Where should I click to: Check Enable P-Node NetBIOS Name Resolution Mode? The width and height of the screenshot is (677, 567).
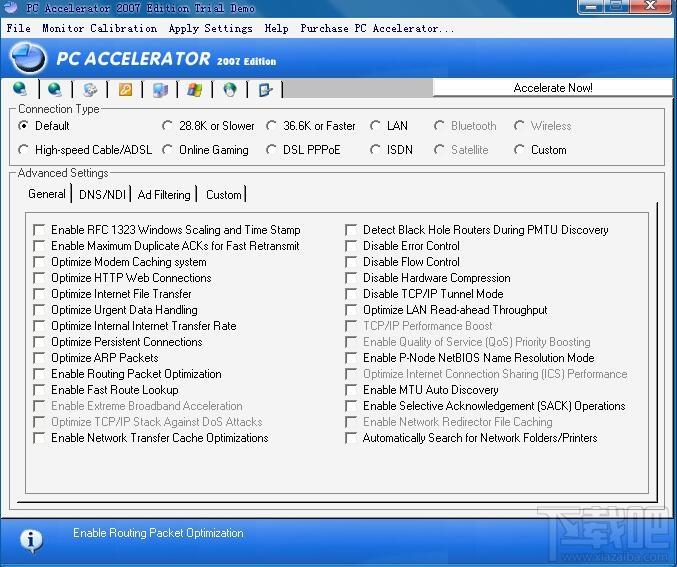click(351, 358)
